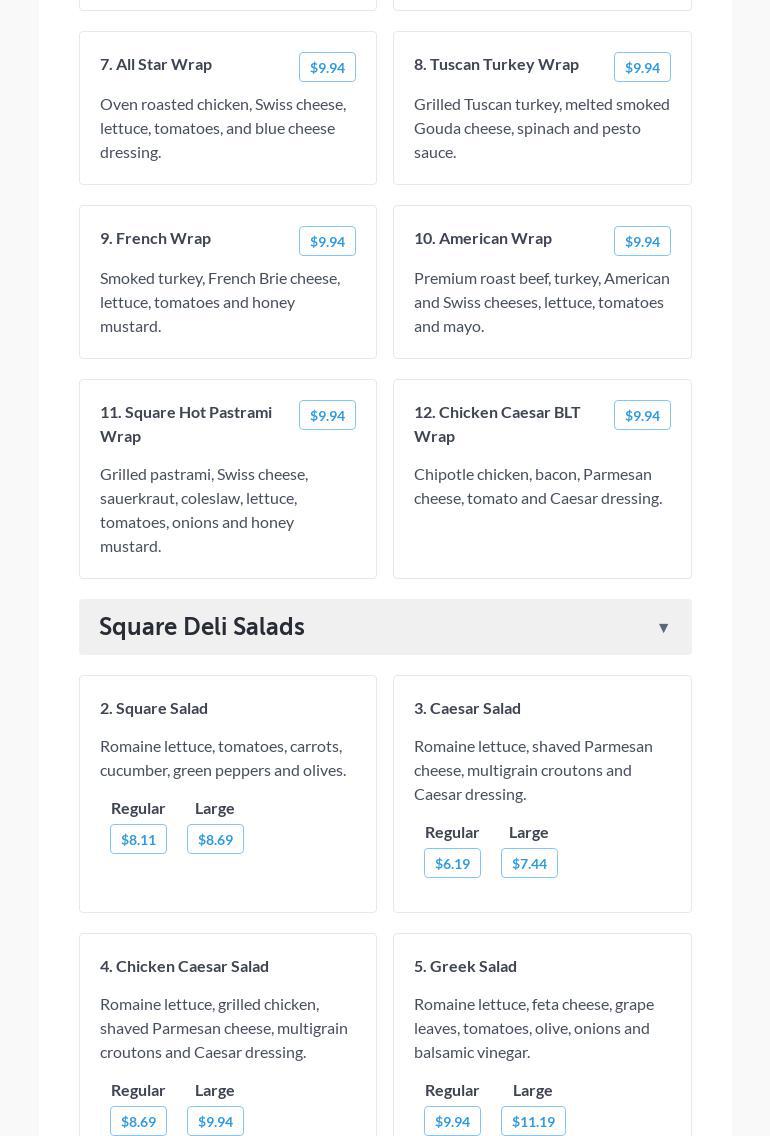Add American Wrap at $9.94

click(642, 242)
